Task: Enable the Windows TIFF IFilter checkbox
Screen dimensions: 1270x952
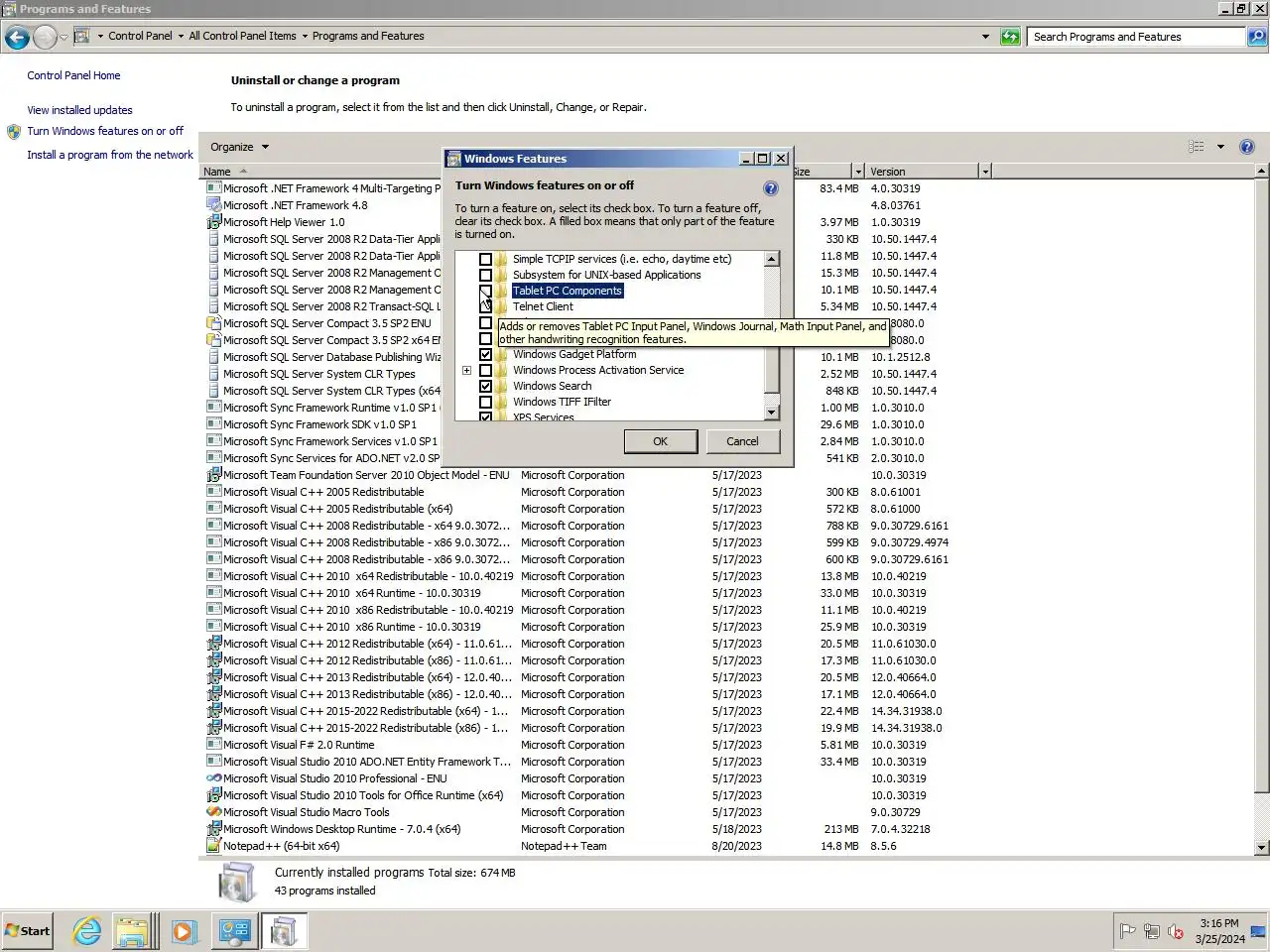Action: [485, 402]
